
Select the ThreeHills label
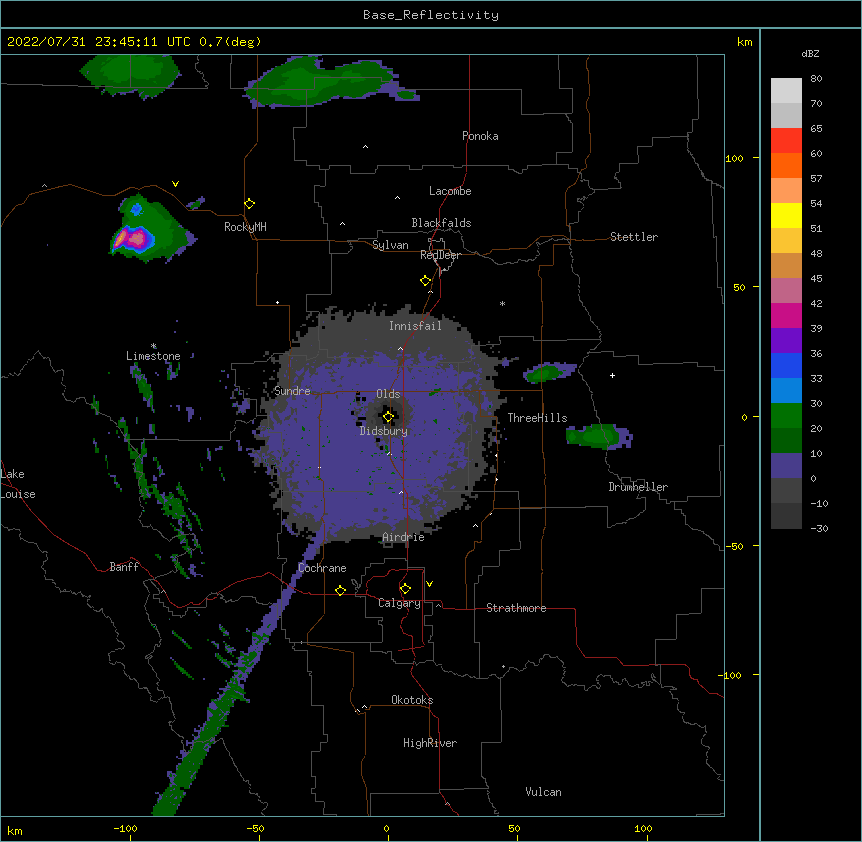pos(537,418)
